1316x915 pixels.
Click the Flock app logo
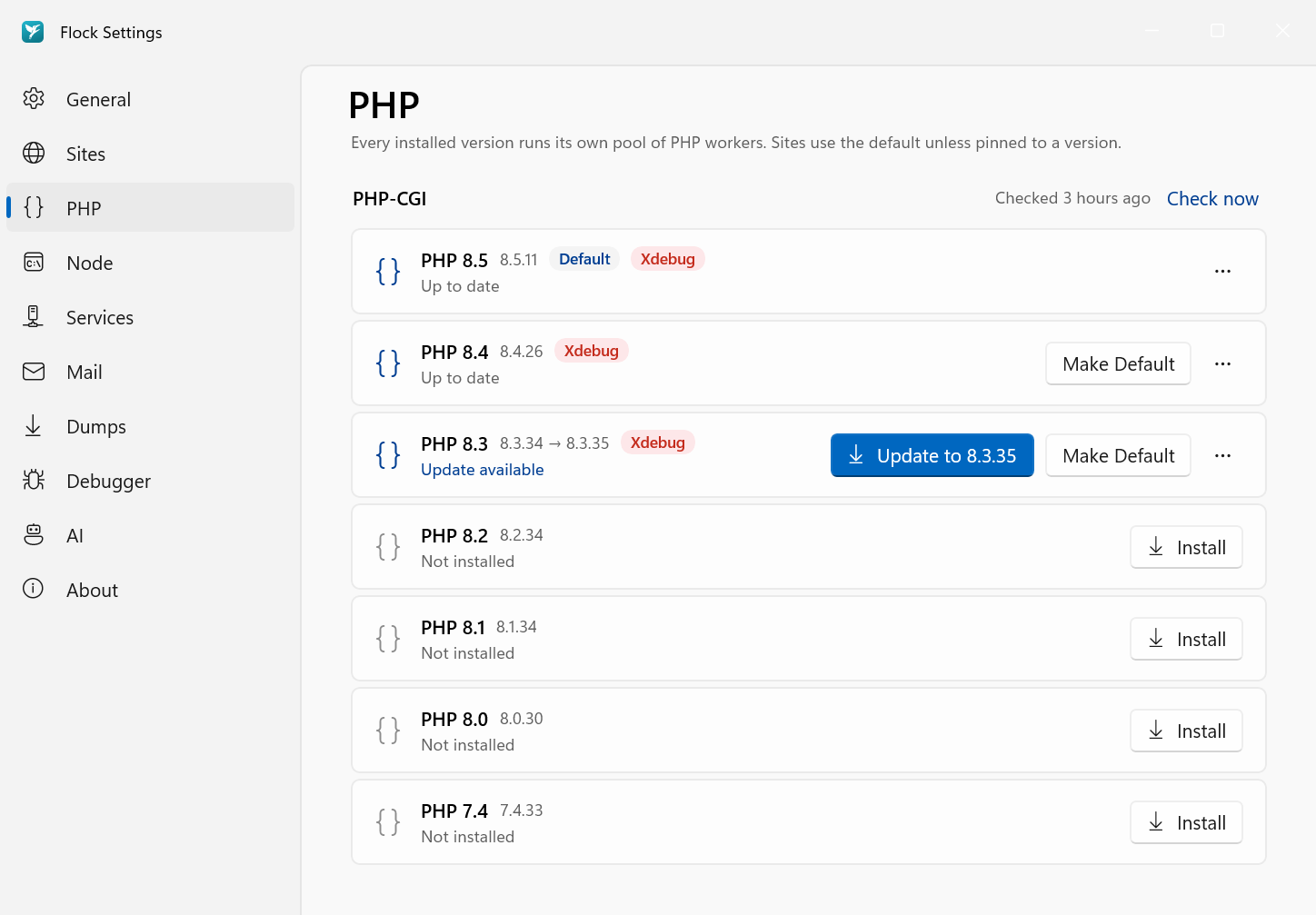coord(33,32)
